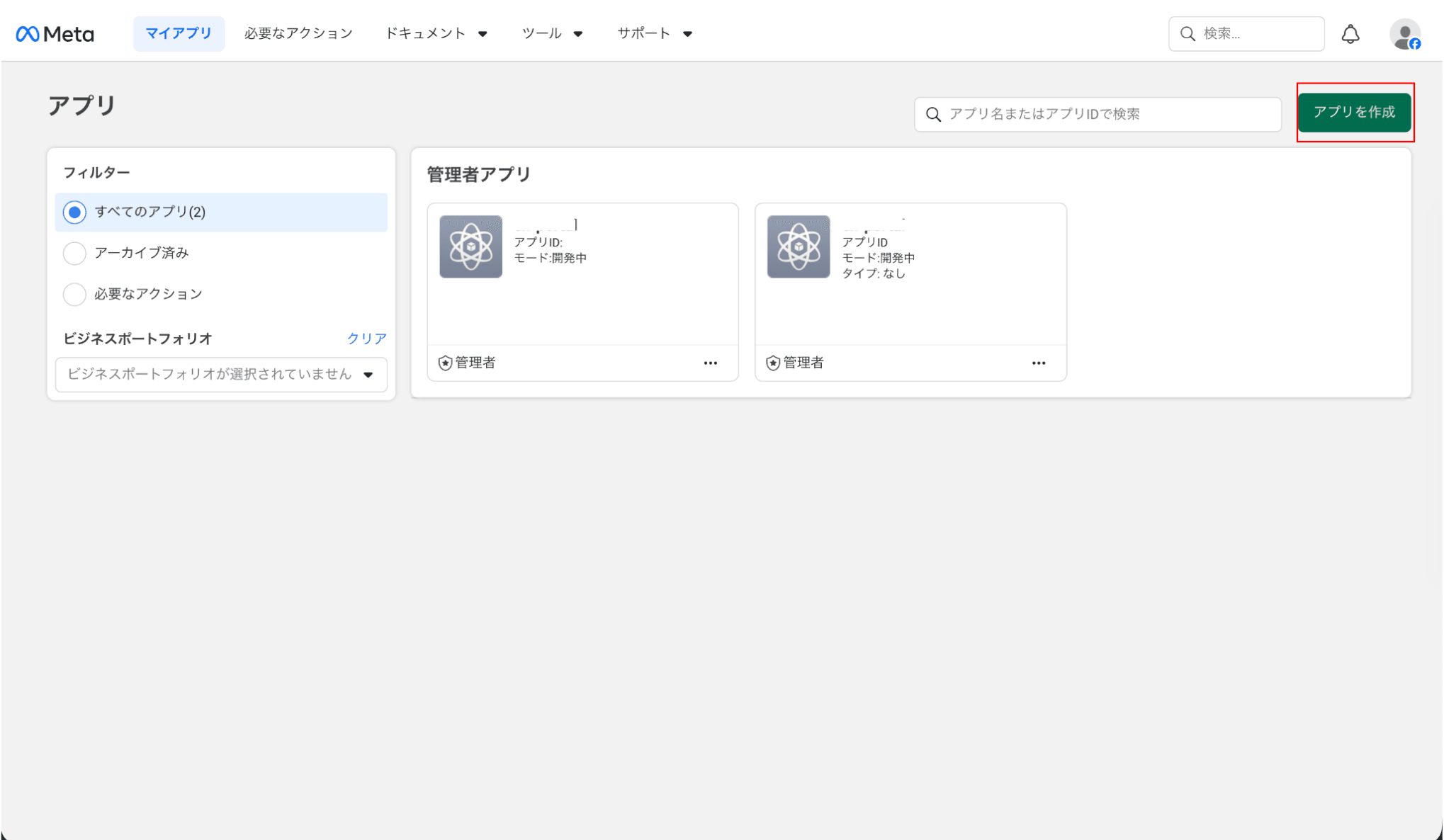Image resolution: width=1444 pixels, height=840 pixels.
Task: Click the second app's atom icon
Action: [x=799, y=246]
